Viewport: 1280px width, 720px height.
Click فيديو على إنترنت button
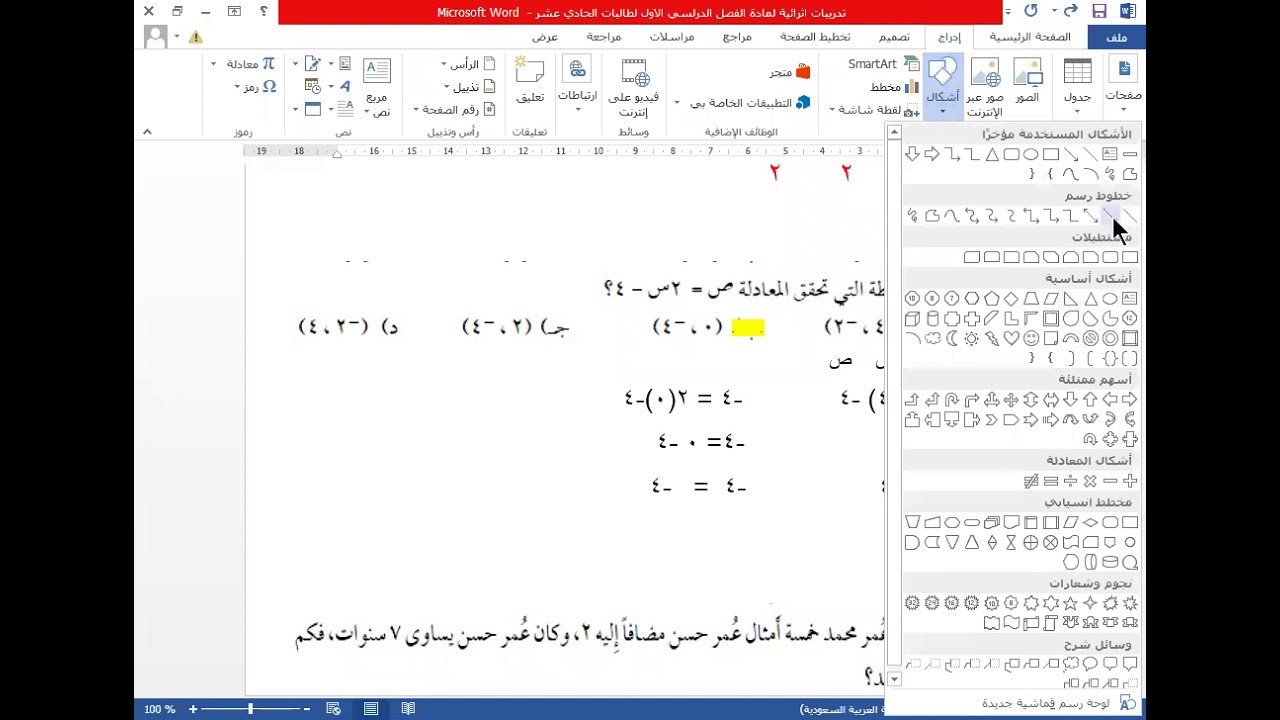point(634,88)
